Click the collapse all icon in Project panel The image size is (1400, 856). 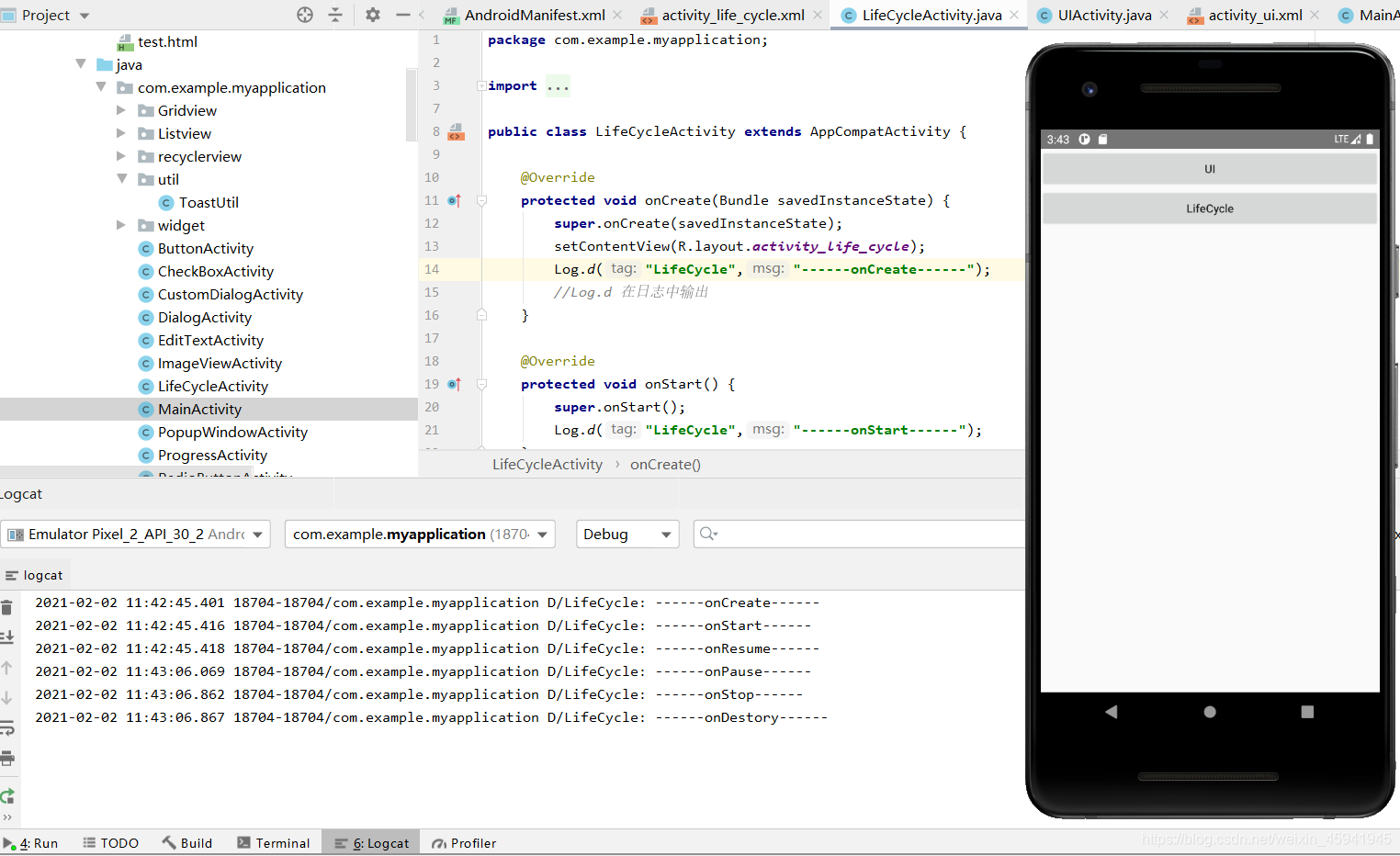(335, 15)
